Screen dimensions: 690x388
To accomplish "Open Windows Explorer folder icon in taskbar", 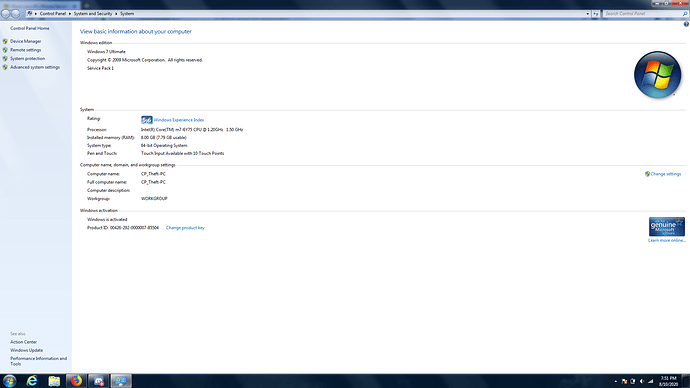I will 54,381.
